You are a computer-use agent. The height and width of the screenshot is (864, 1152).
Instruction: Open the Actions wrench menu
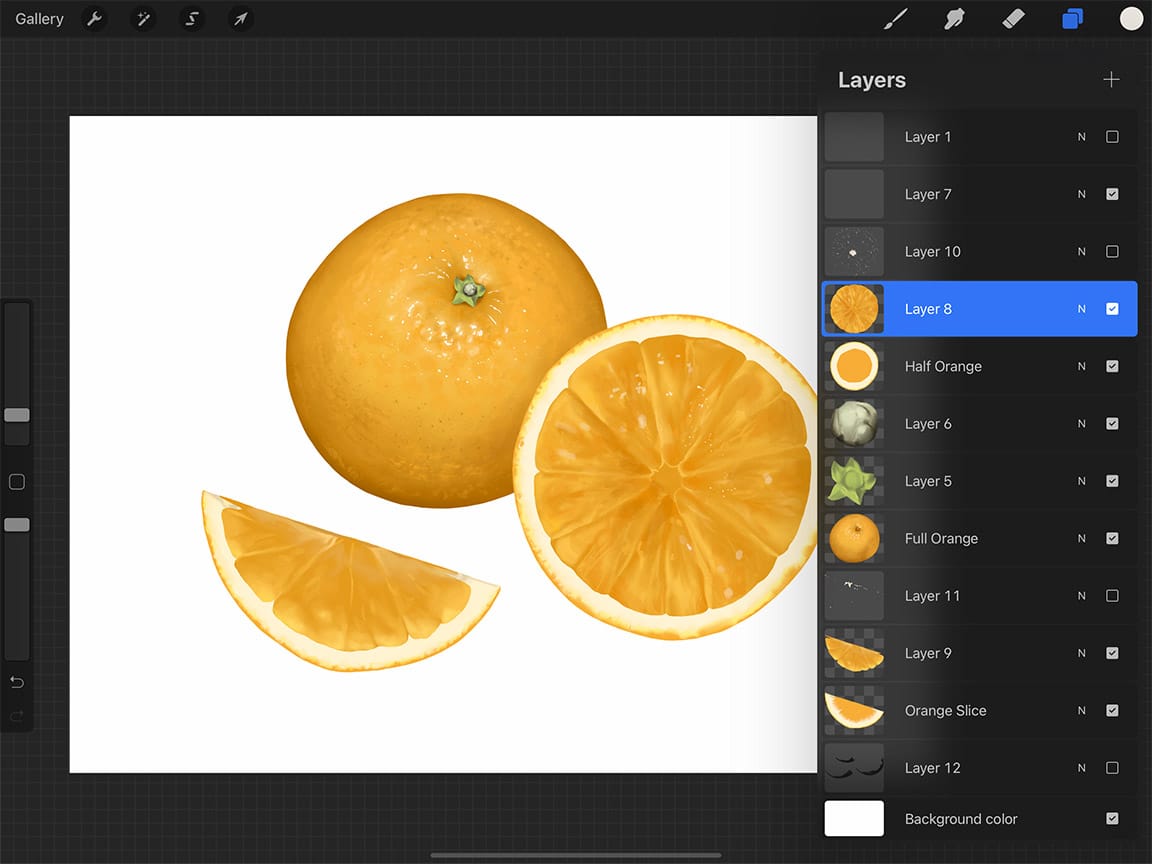[94, 18]
